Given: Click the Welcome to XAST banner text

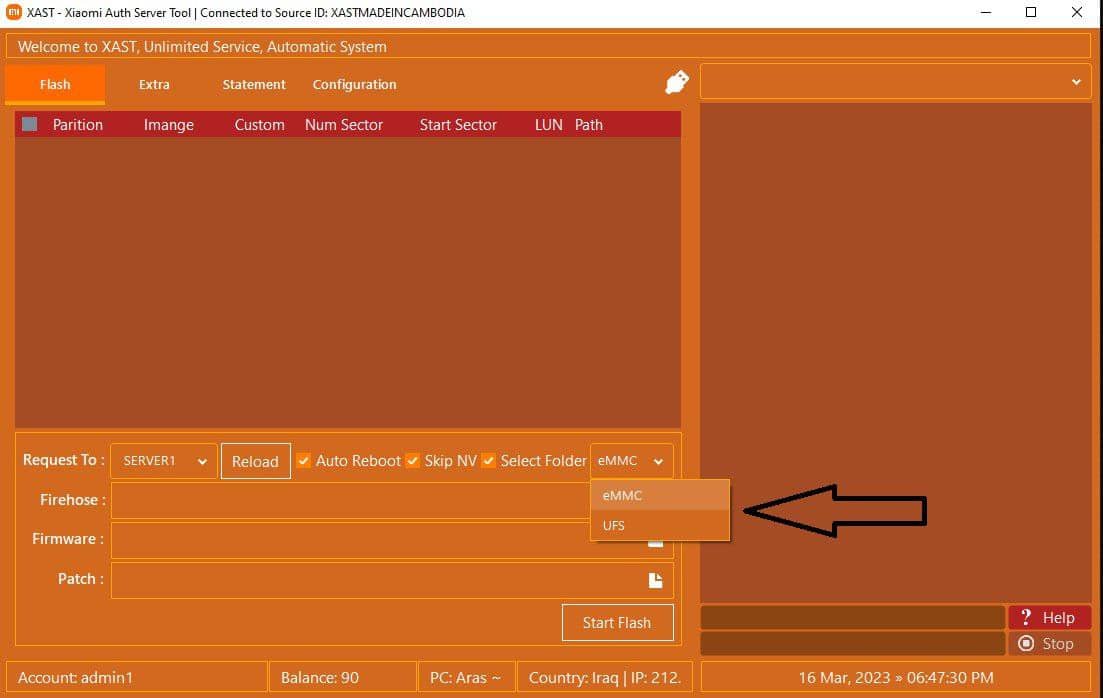Looking at the screenshot, I should click(x=202, y=46).
